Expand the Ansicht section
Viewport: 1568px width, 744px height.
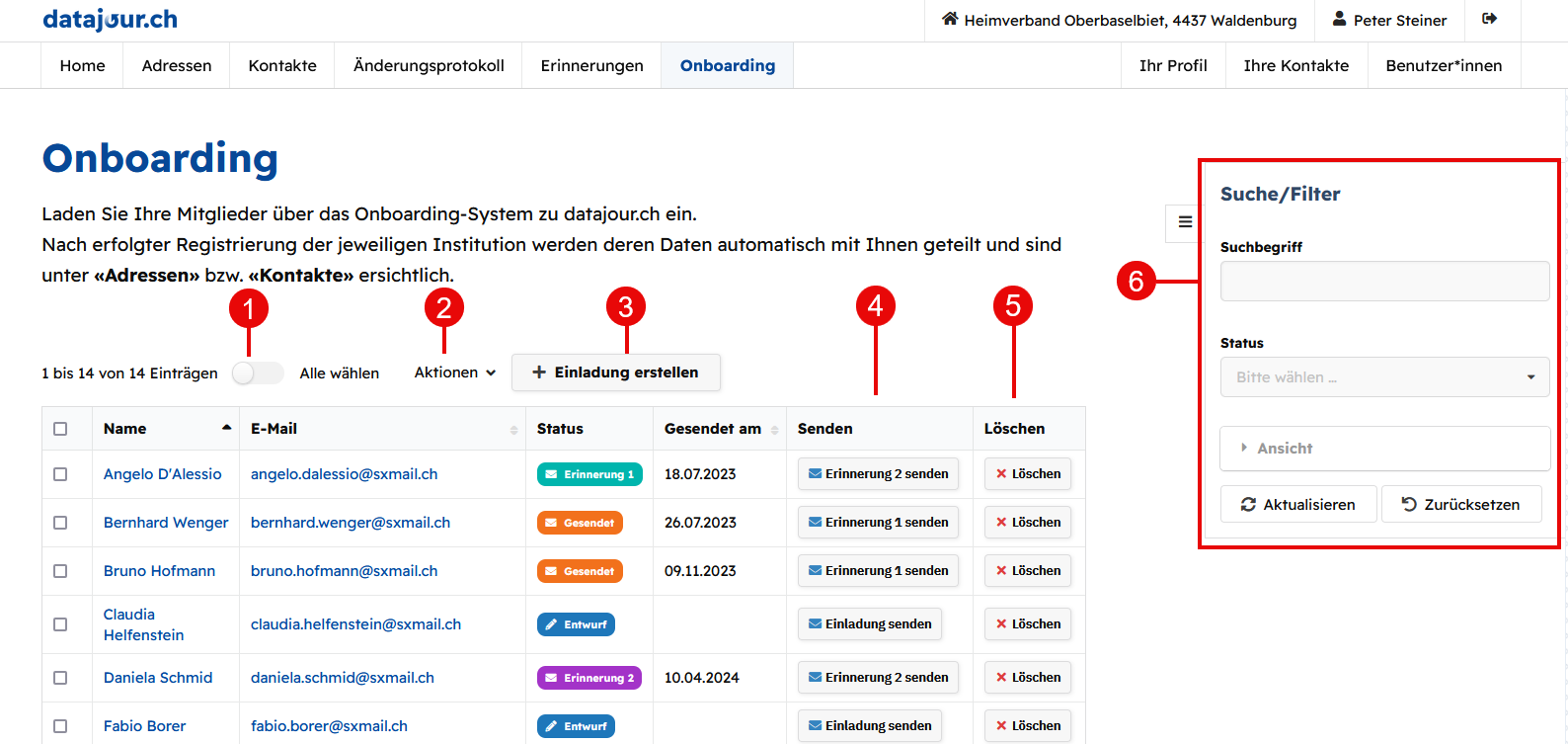point(1384,449)
